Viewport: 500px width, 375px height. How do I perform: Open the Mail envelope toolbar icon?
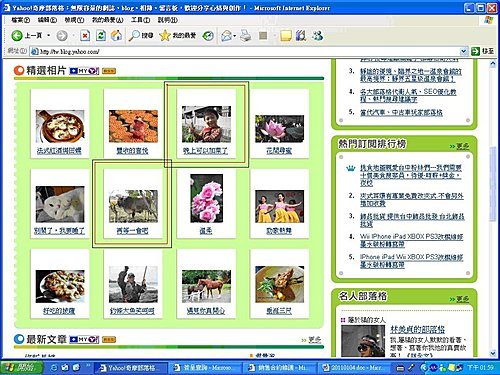[227, 35]
